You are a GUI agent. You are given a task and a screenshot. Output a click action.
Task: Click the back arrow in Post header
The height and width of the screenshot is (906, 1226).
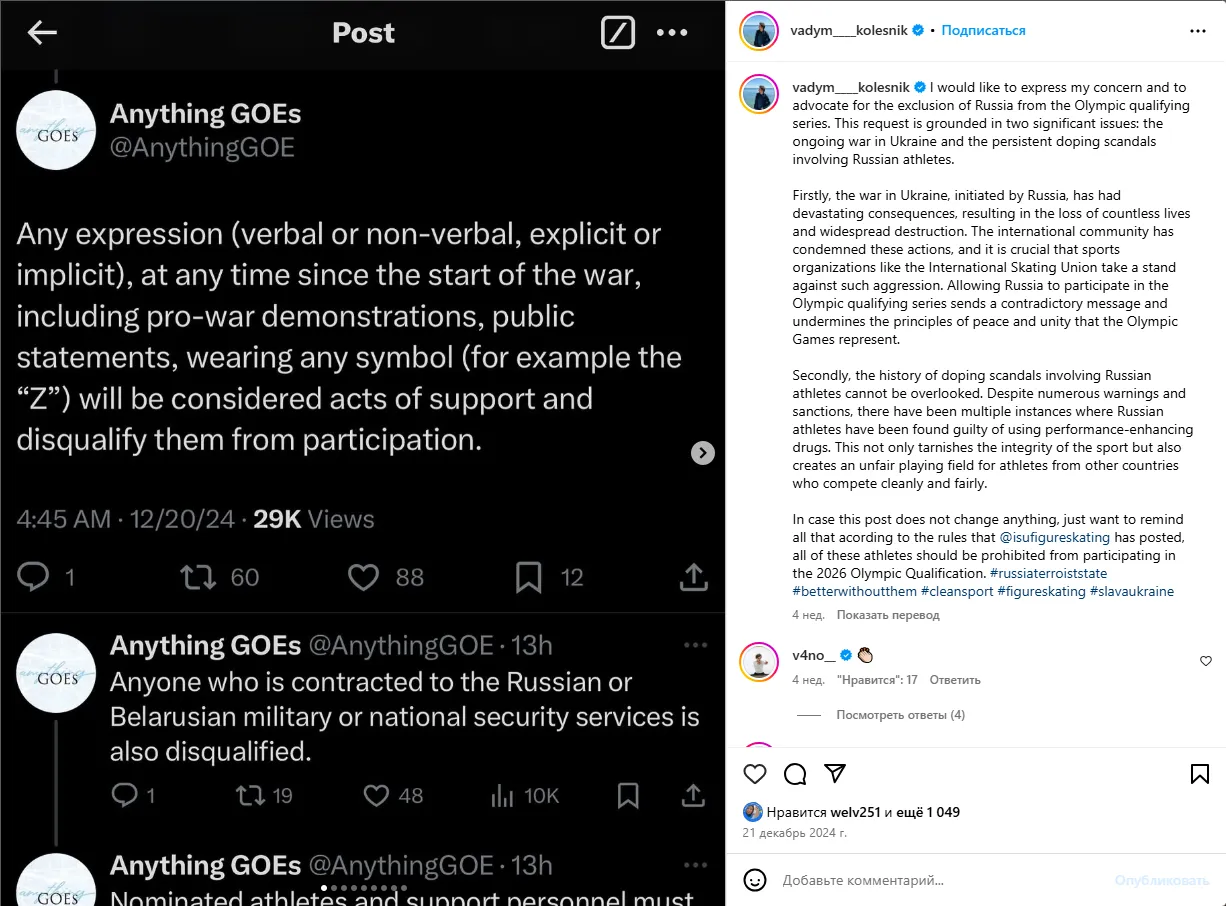point(42,33)
